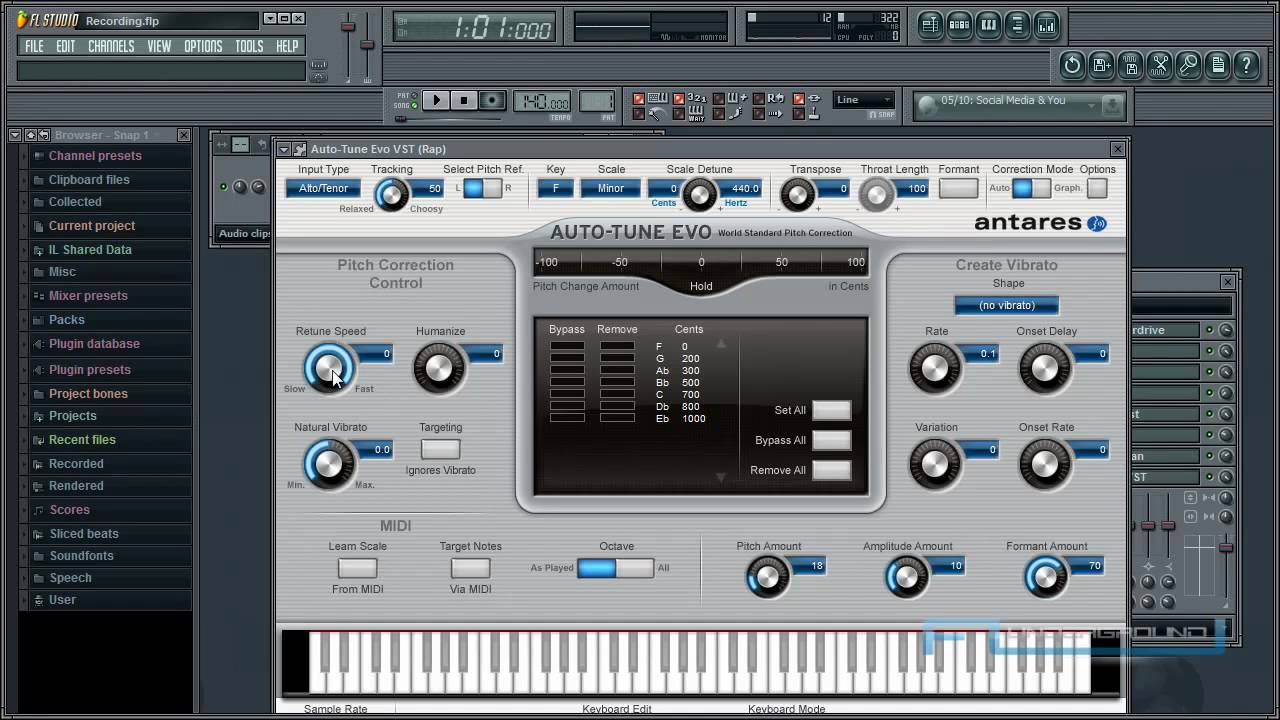This screenshot has width=1280, height=720.
Task: Open the project info page icon
Action: point(1218,65)
